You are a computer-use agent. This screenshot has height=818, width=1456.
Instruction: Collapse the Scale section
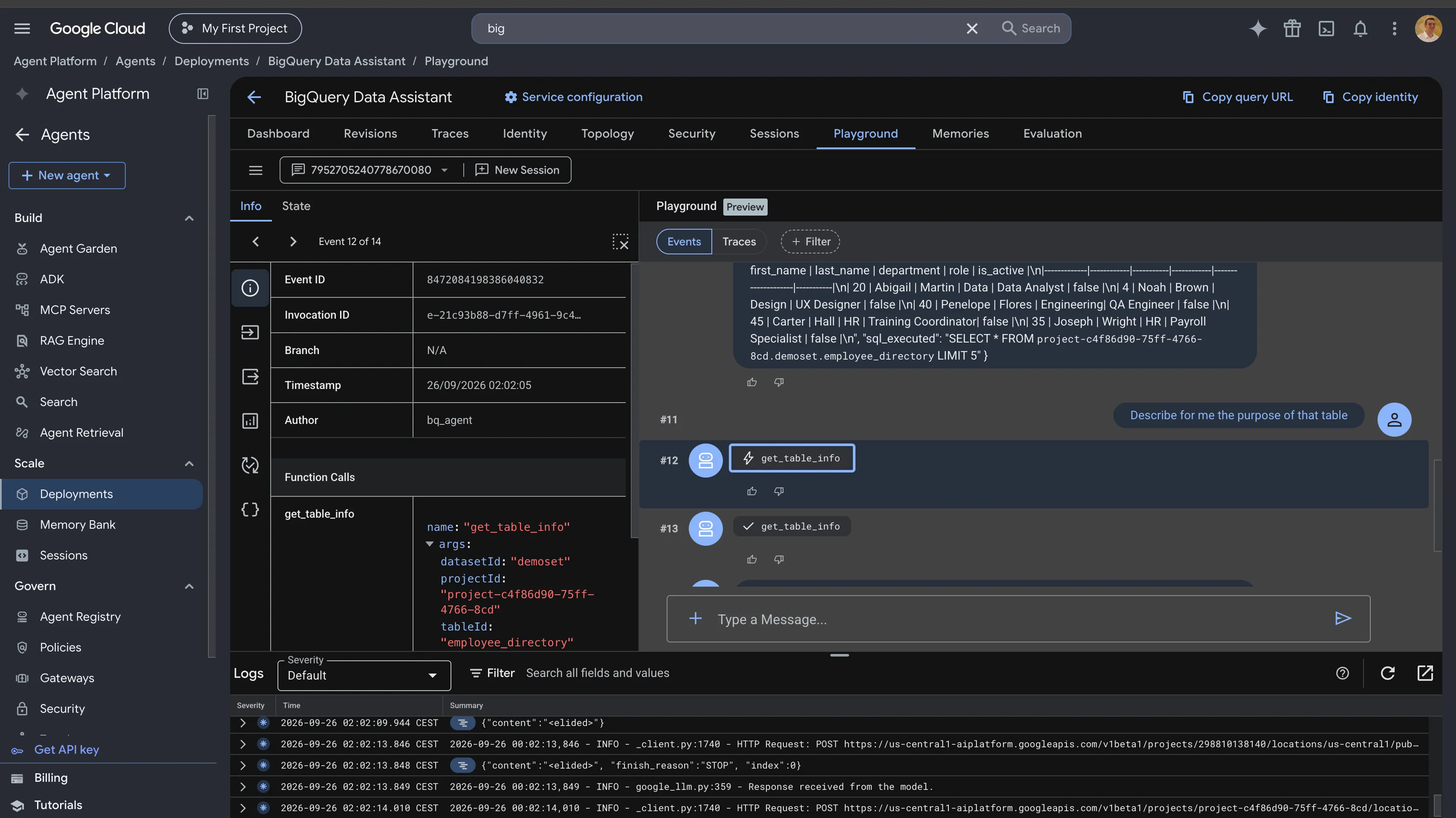tap(189, 464)
